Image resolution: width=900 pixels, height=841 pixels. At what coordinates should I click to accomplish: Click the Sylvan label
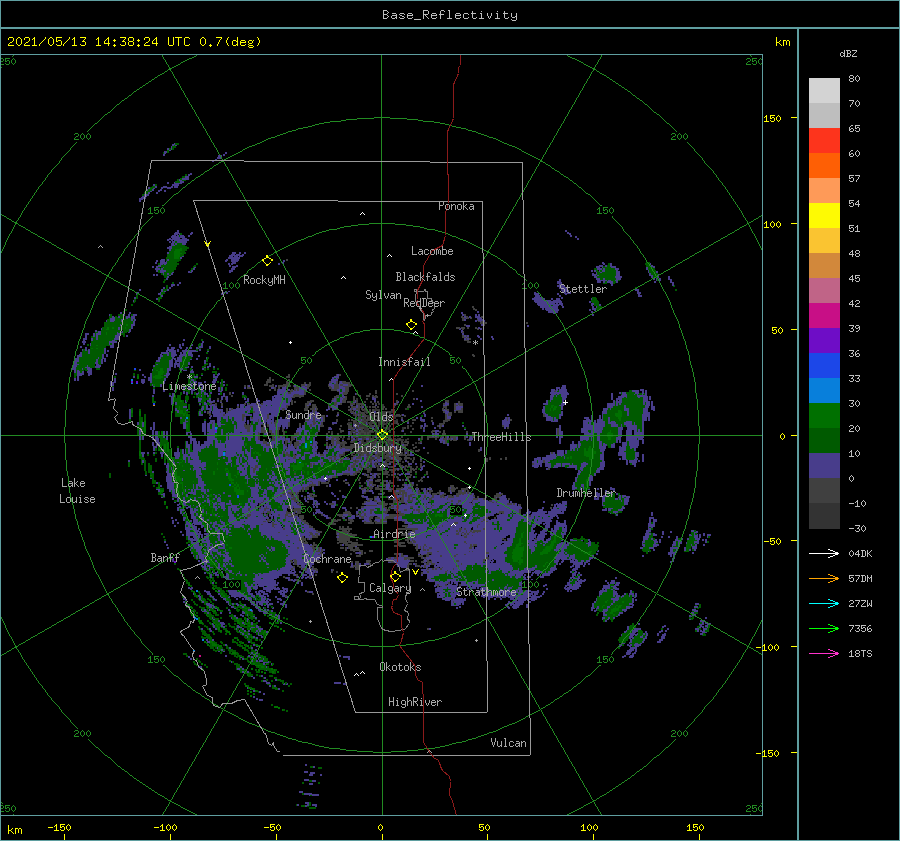383,295
